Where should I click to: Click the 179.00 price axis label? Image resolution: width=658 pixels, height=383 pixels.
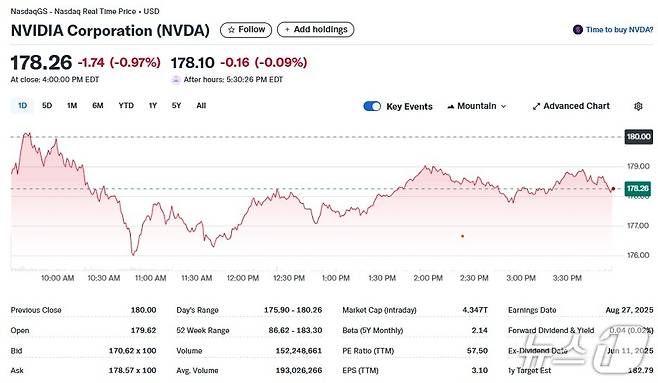click(x=638, y=166)
